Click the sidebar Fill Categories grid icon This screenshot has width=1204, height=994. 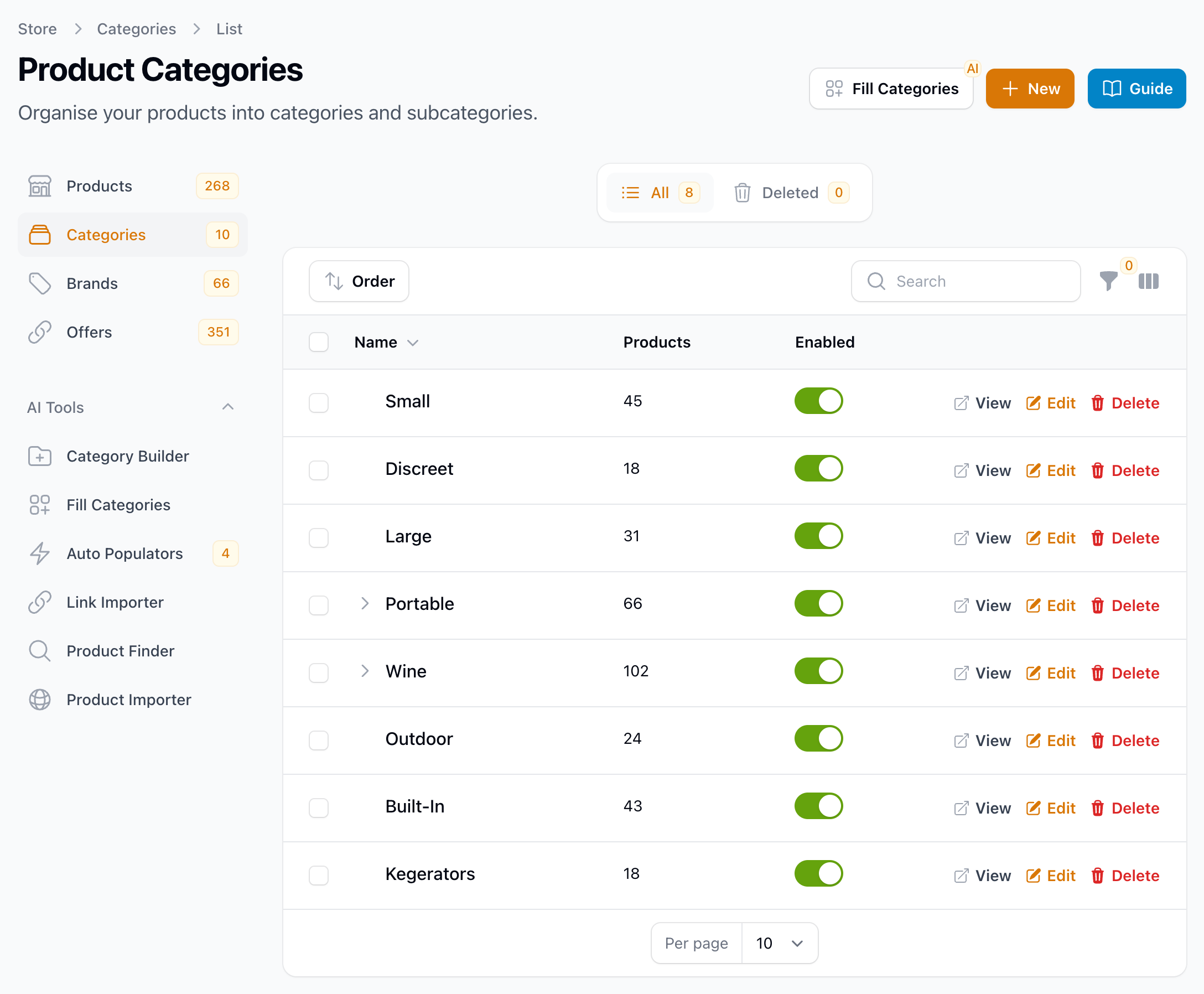[39, 505]
